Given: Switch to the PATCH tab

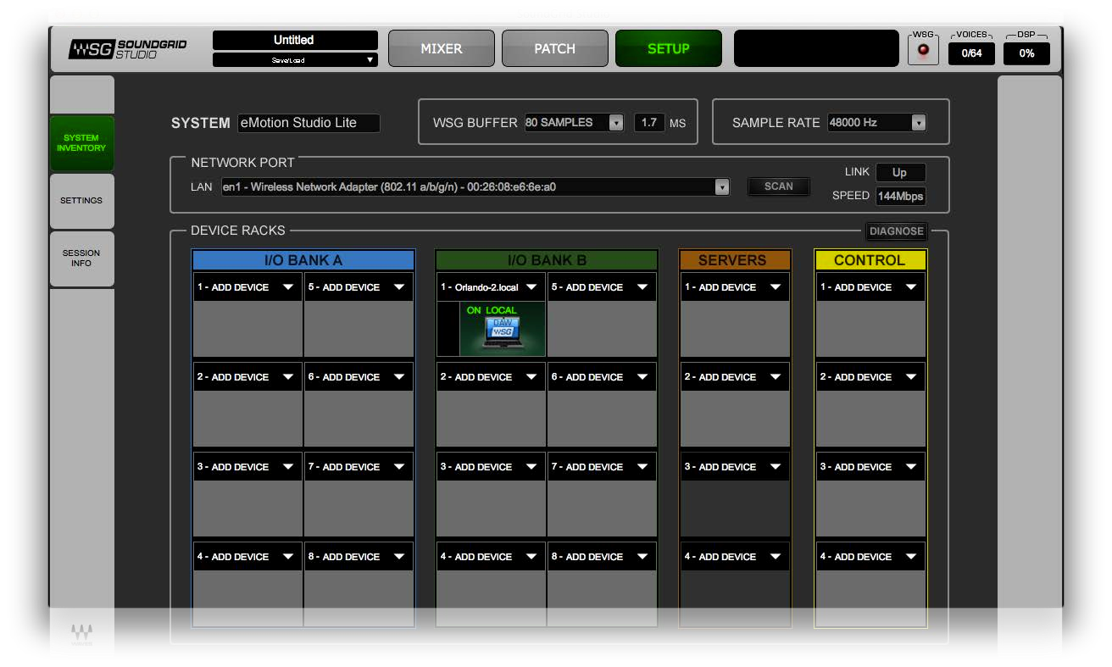Looking at the screenshot, I should click(555, 48).
